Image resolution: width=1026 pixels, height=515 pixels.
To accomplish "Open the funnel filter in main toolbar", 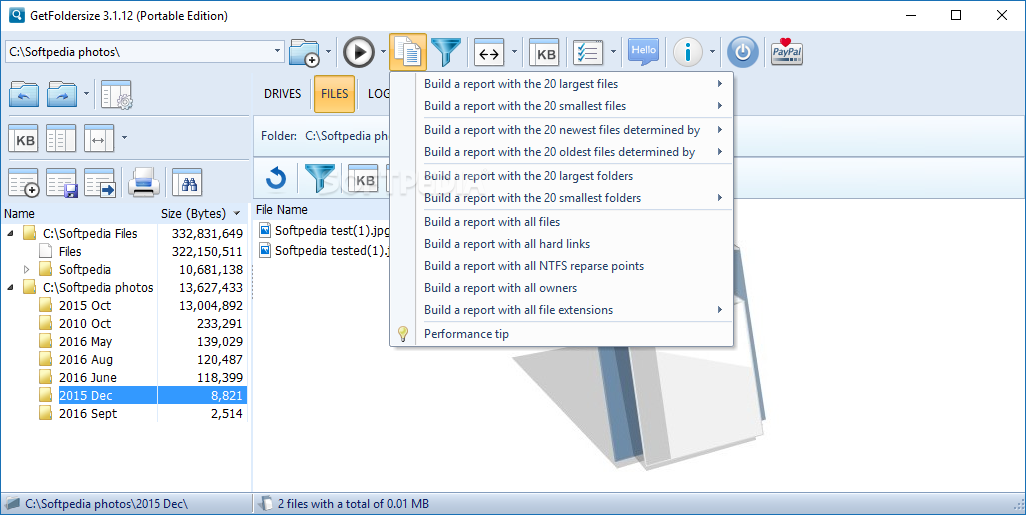I will [x=446, y=52].
